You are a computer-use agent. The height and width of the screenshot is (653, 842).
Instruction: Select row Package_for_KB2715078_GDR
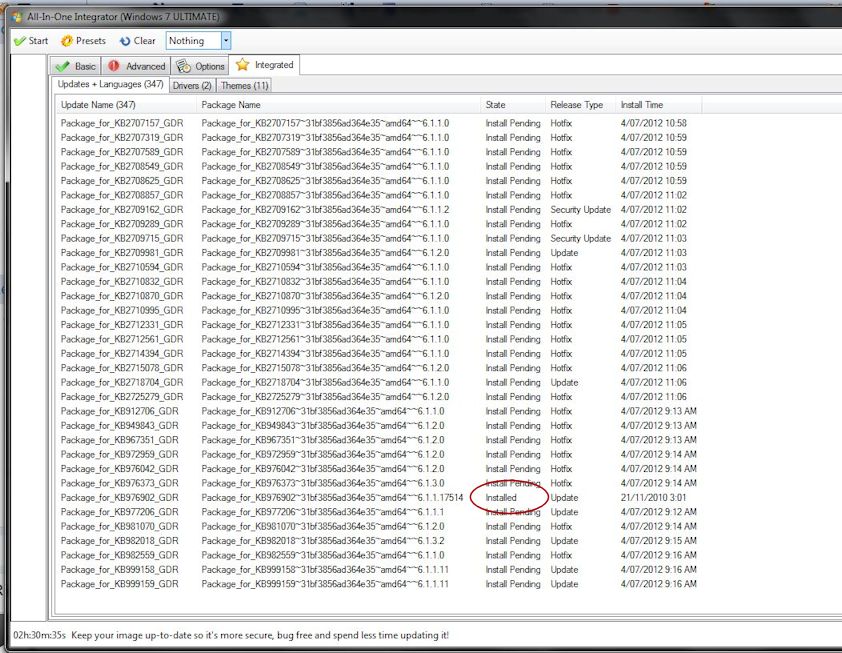[x=379, y=368]
